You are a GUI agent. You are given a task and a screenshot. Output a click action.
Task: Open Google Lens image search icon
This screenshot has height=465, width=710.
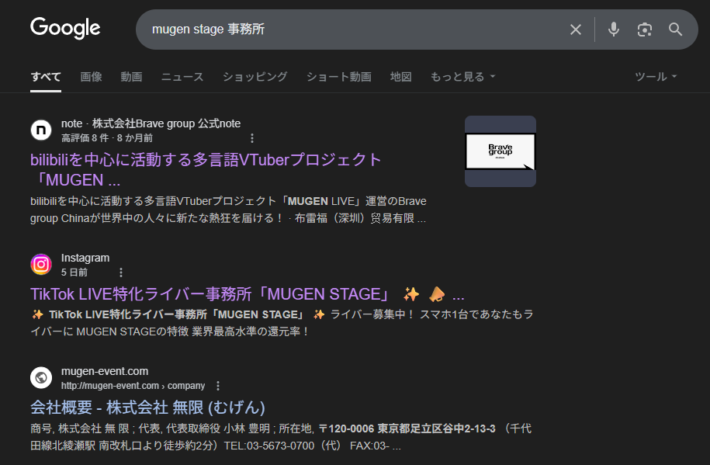click(x=644, y=29)
